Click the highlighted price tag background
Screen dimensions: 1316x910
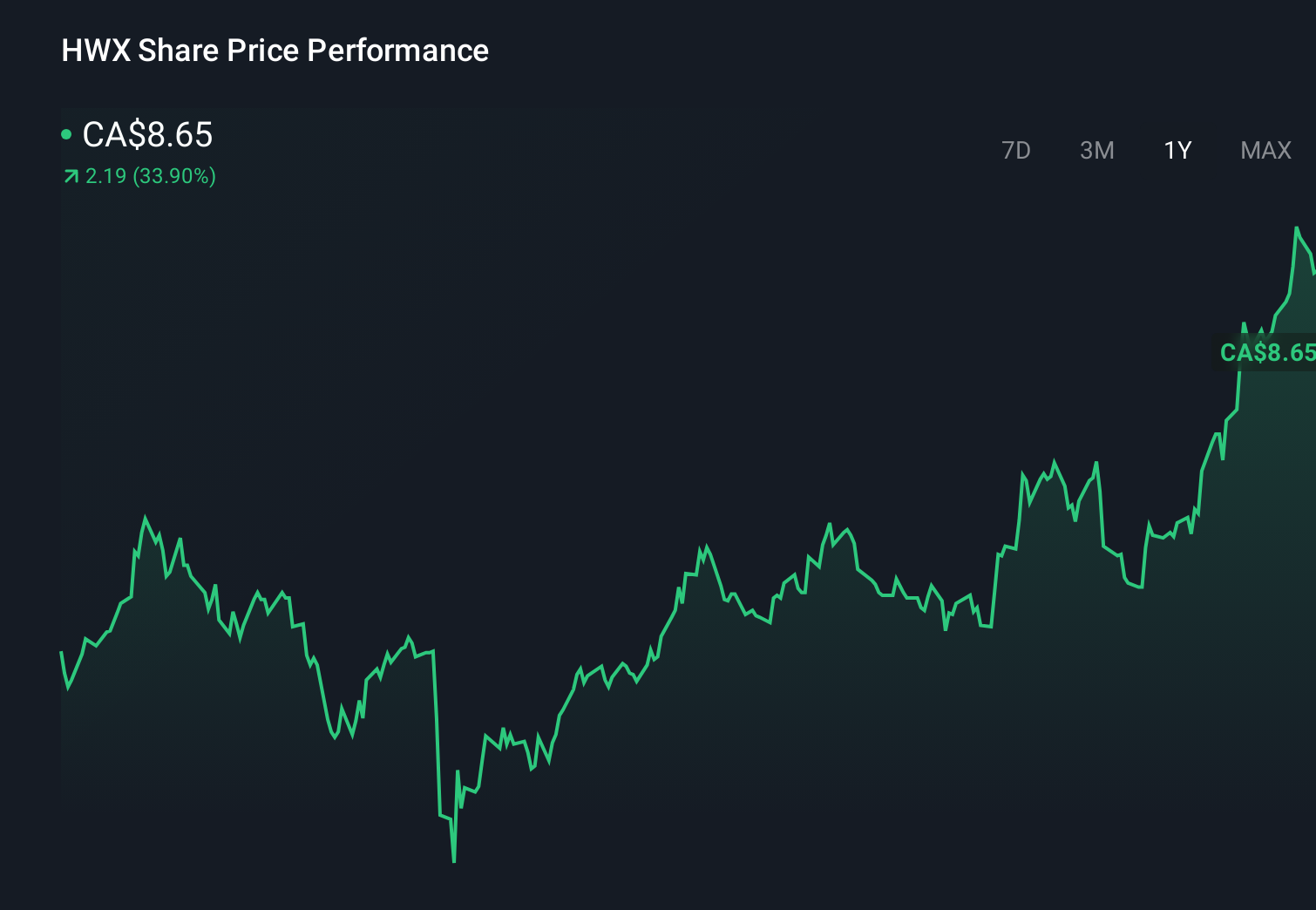(1267, 353)
